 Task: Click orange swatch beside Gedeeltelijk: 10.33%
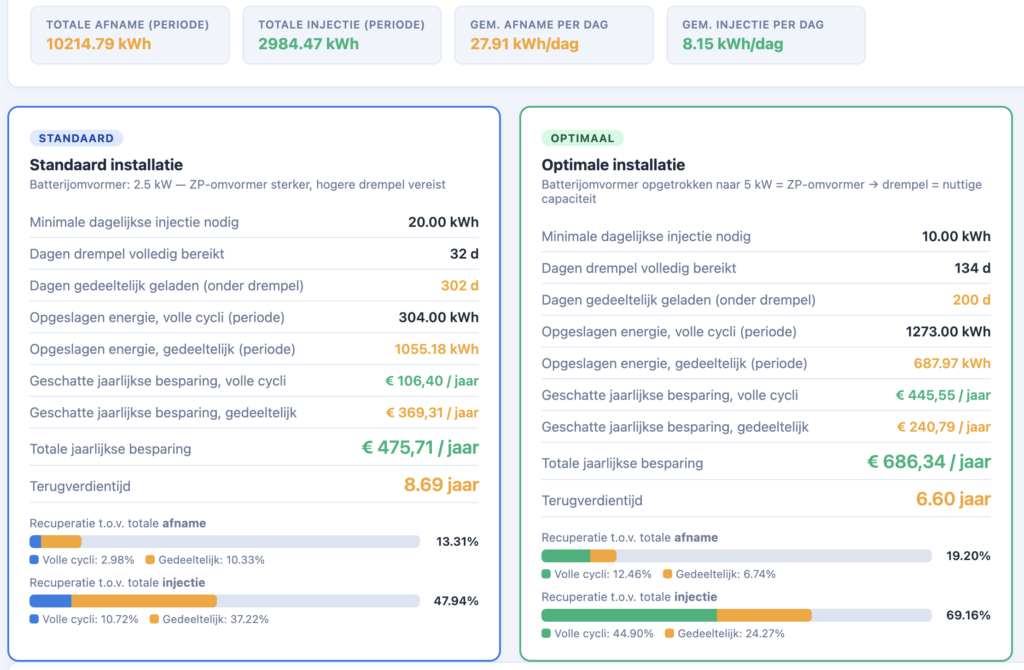tap(150, 560)
